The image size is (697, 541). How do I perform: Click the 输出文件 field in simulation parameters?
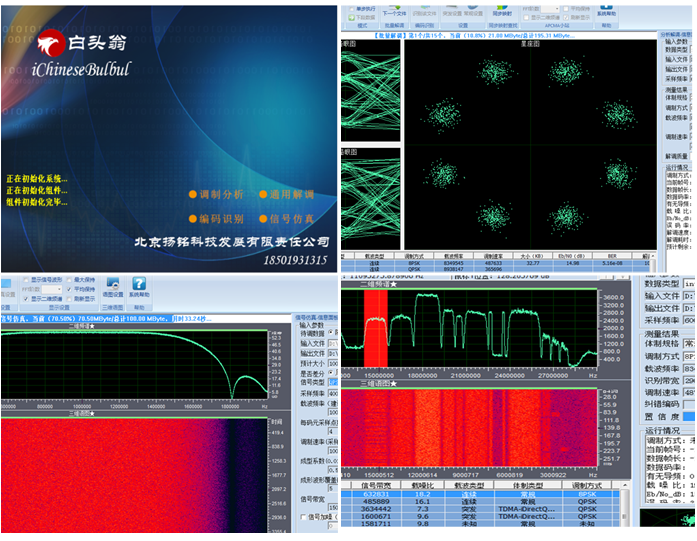pyautogui.click(x=333, y=353)
